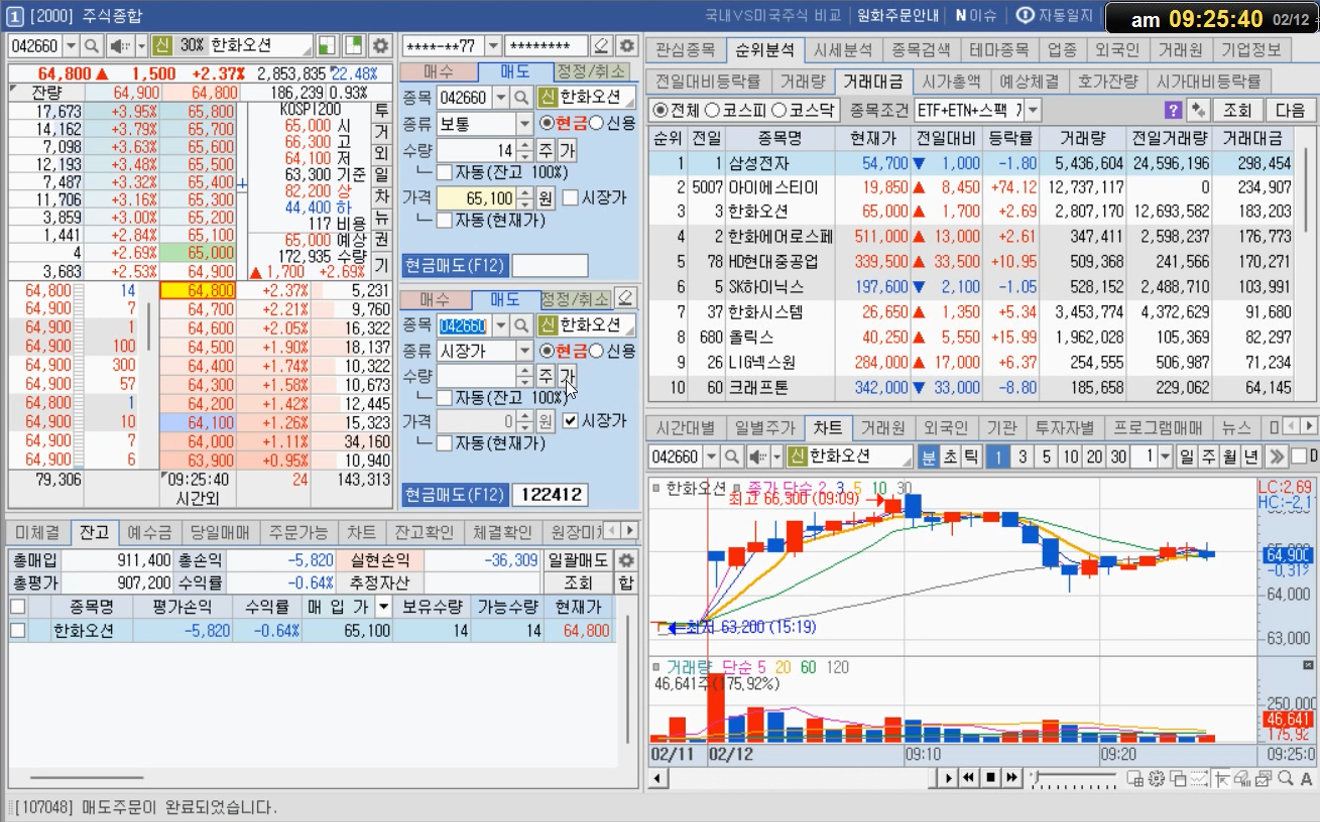
Task: Click the 조회 button in ranking panel
Action: pyautogui.click(x=1237, y=110)
